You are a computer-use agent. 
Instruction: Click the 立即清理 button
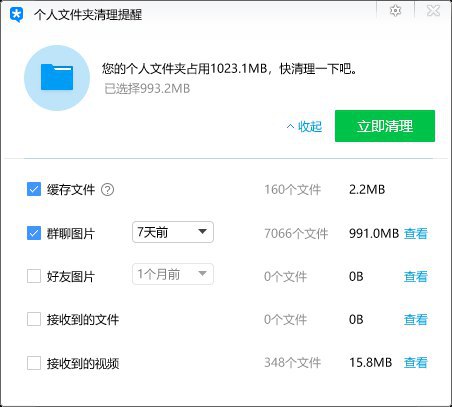click(x=385, y=126)
